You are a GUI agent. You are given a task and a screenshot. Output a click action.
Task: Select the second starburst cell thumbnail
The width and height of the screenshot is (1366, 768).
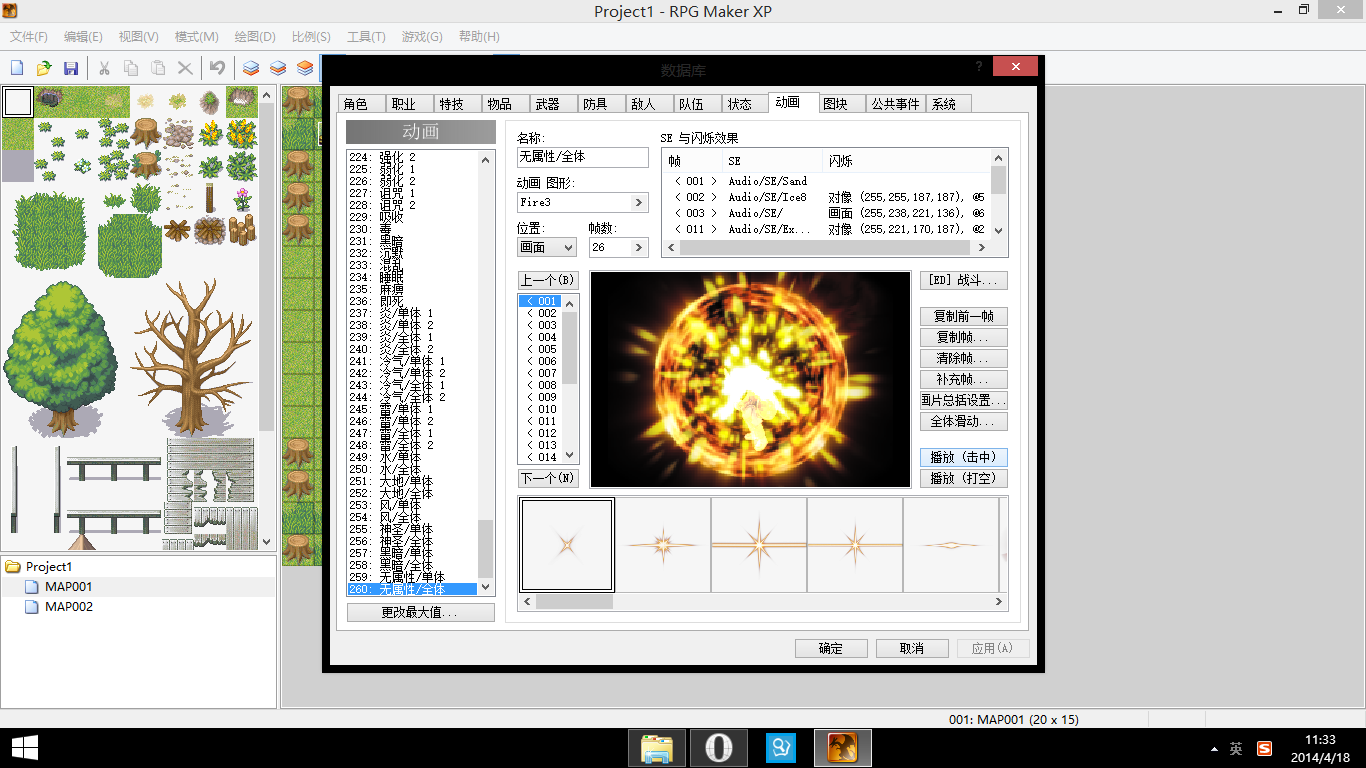point(663,545)
